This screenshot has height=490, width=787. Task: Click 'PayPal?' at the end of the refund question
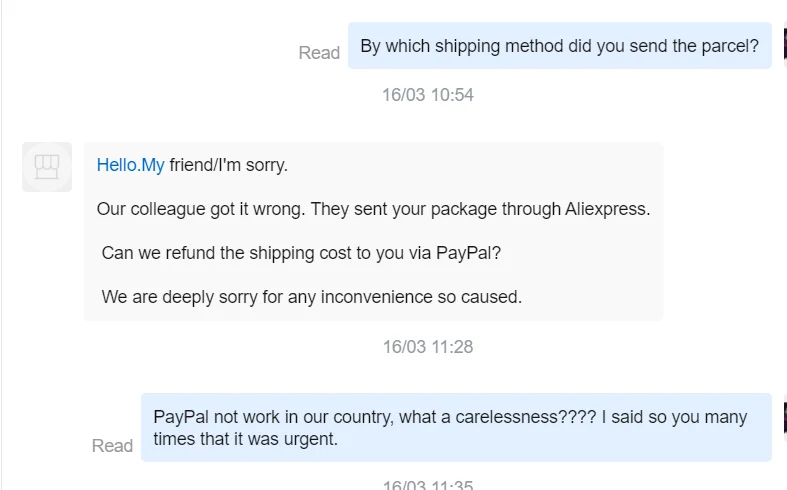pos(468,253)
